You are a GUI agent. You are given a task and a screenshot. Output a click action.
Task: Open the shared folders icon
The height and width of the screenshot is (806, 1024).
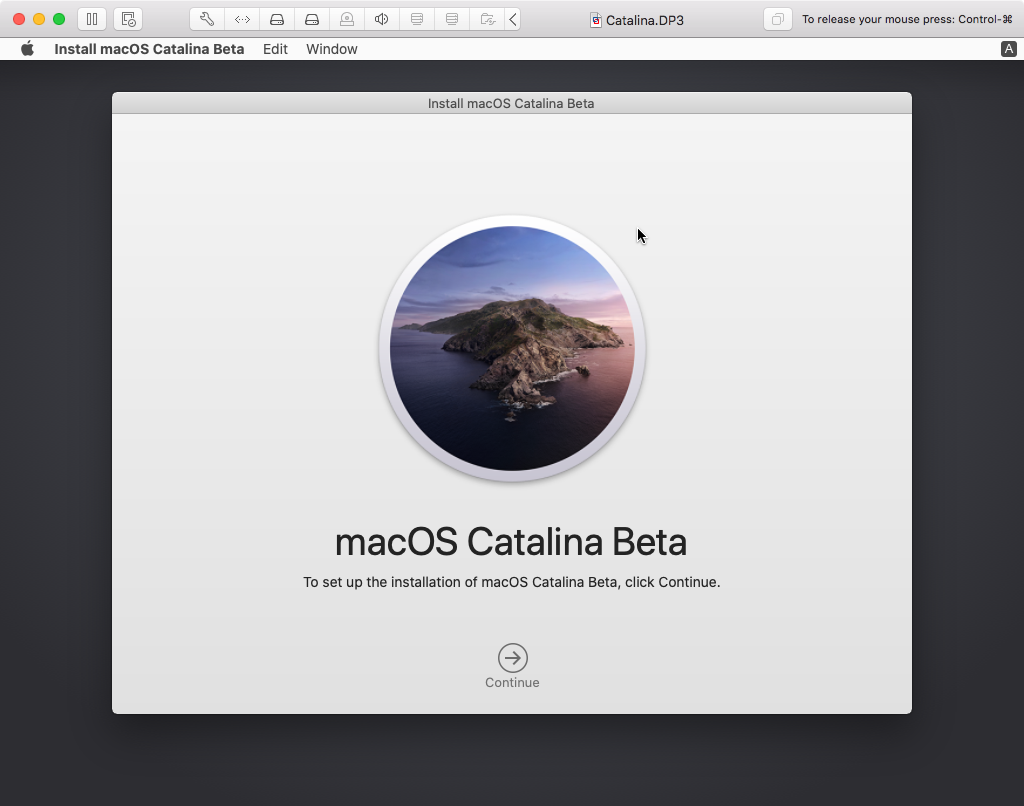click(487, 19)
